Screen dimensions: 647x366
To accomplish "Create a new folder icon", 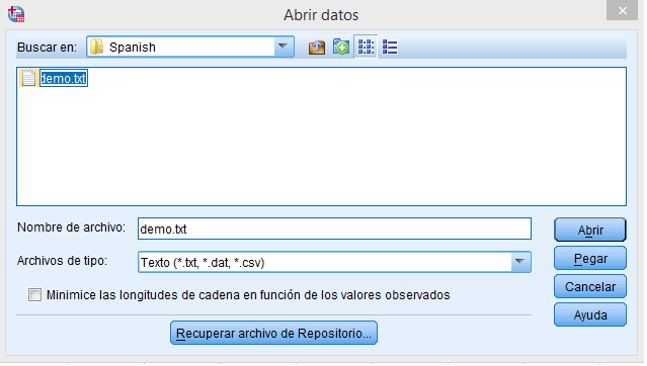I will coord(341,47).
